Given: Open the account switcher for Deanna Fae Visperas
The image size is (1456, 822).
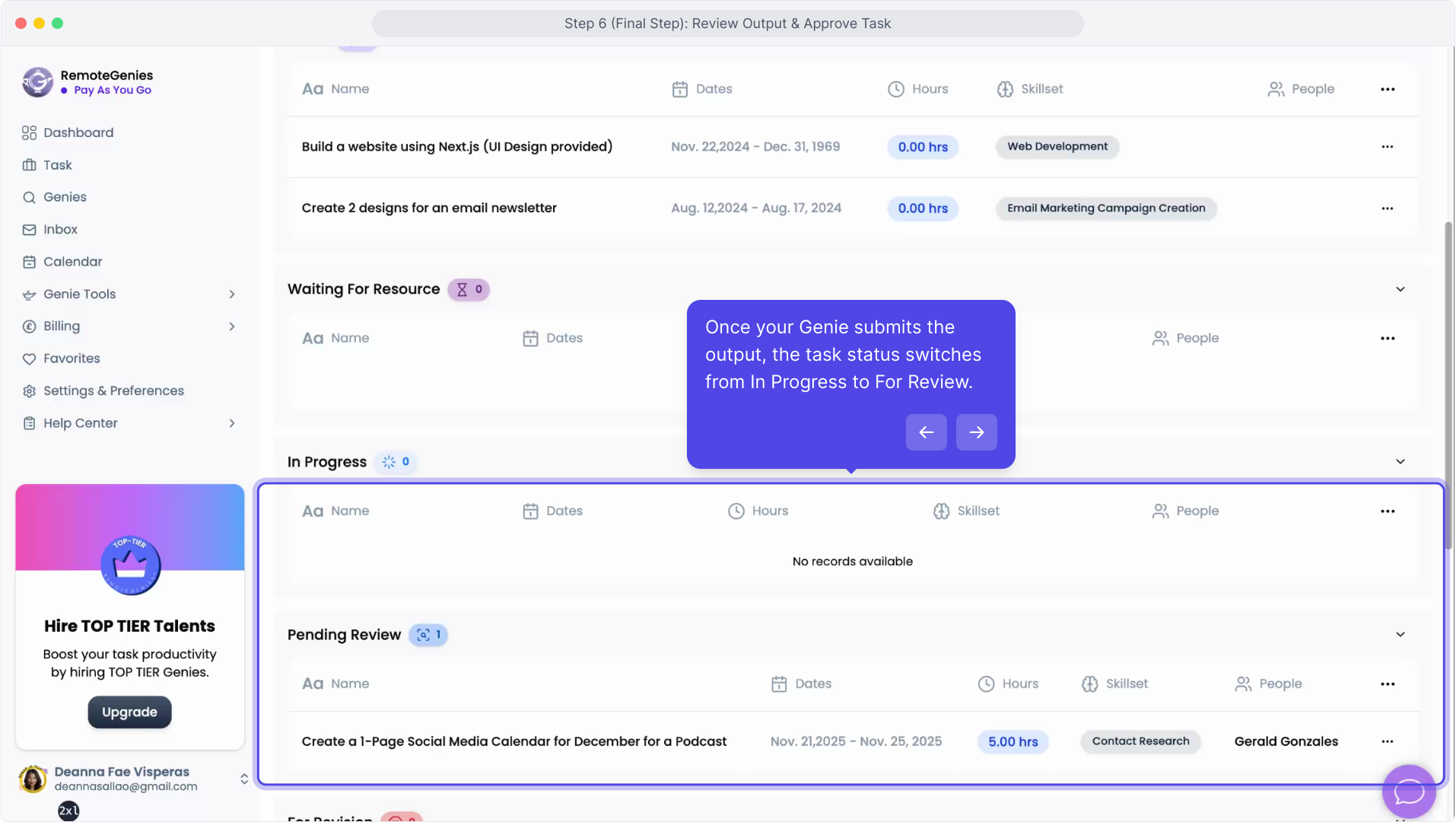Looking at the screenshot, I should point(244,779).
